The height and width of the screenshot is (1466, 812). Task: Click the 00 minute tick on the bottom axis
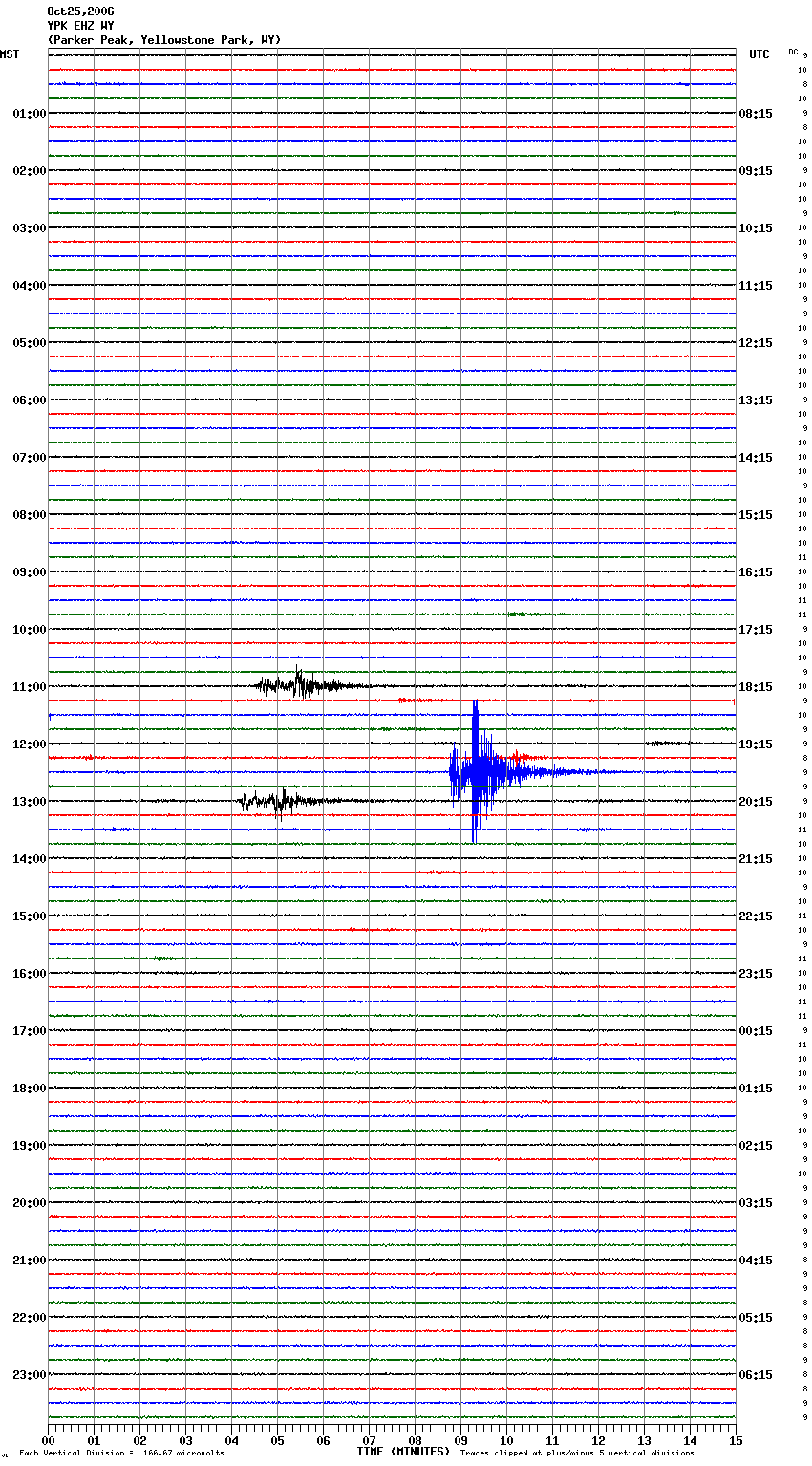(x=48, y=1440)
